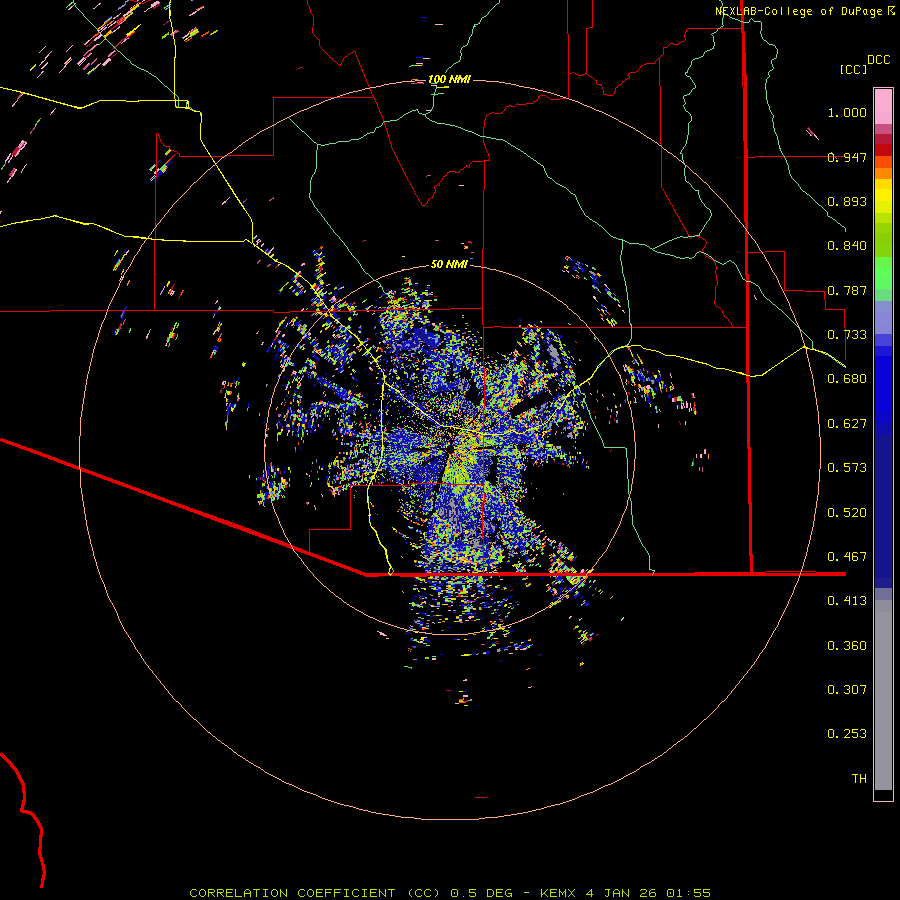This screenshot has width=900, height=900.
Task: Click the 50 NMI range ring label
Action: pos(449,264)
